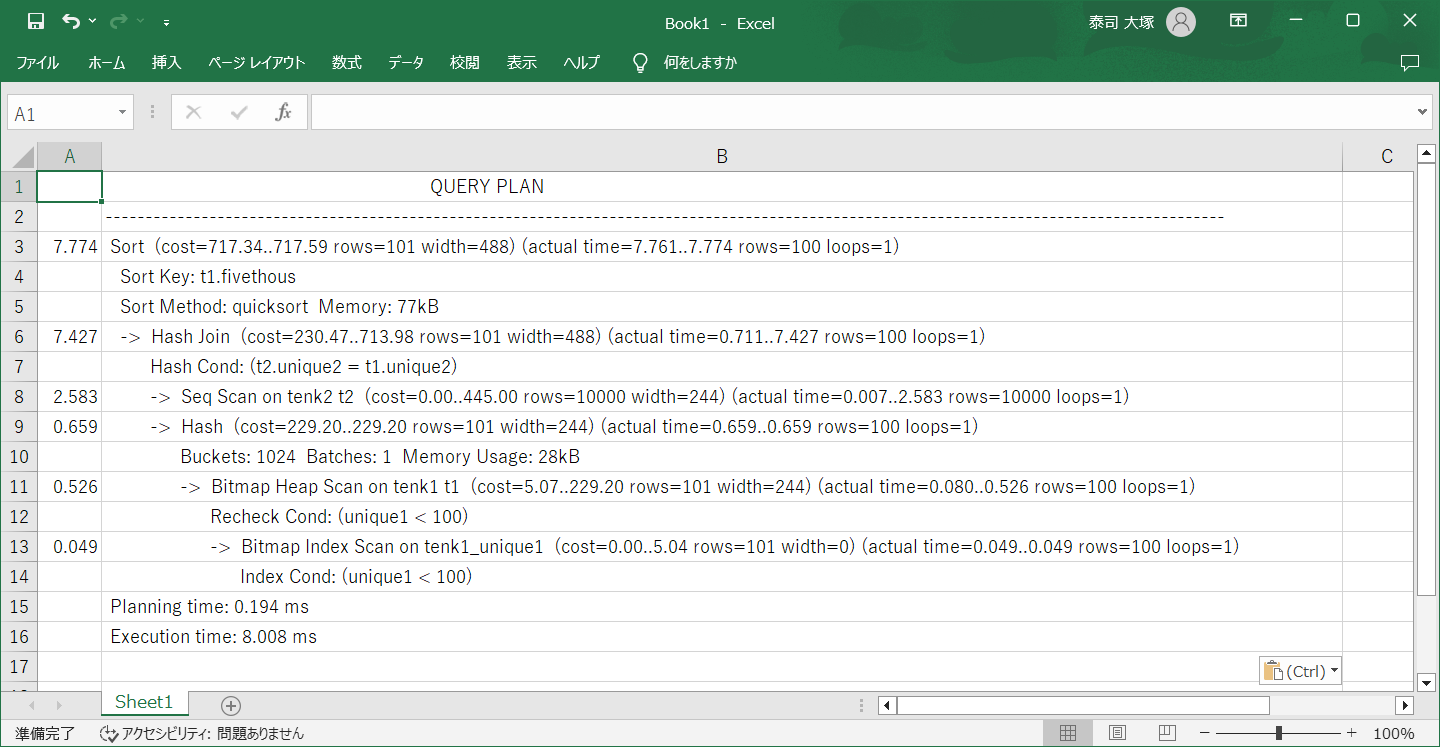
Task: Click the Insert Function fx icon
Action: (283, 113)
